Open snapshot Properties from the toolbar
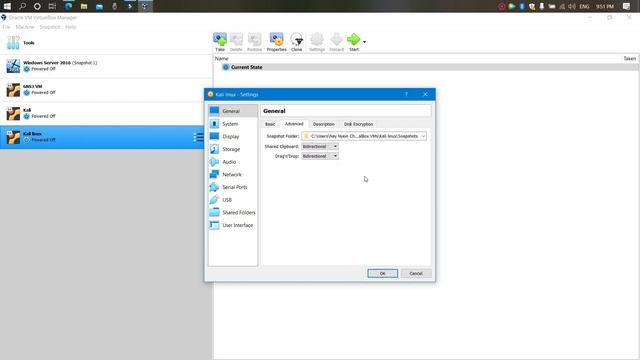Image resolution: width=640 pixels, height=360 pixels. coord(276,42)
